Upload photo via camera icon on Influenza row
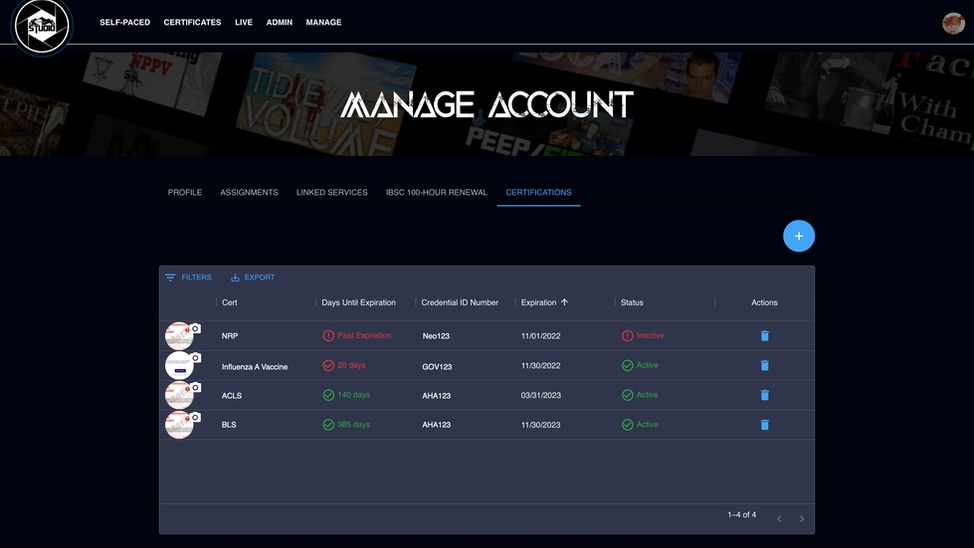Screen dimensions: 974x548 tap(195, 358)
